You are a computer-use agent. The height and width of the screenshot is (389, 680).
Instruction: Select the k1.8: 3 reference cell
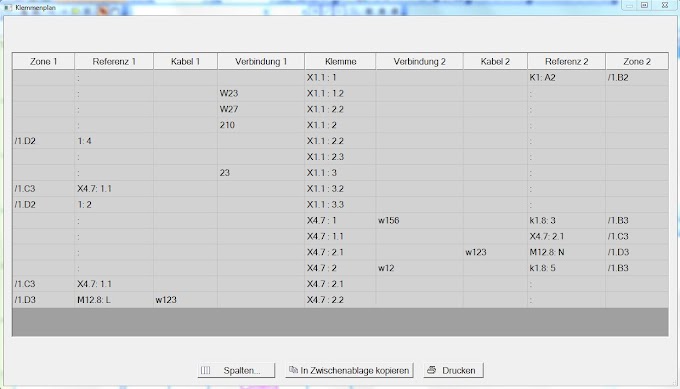pos(566,220)
